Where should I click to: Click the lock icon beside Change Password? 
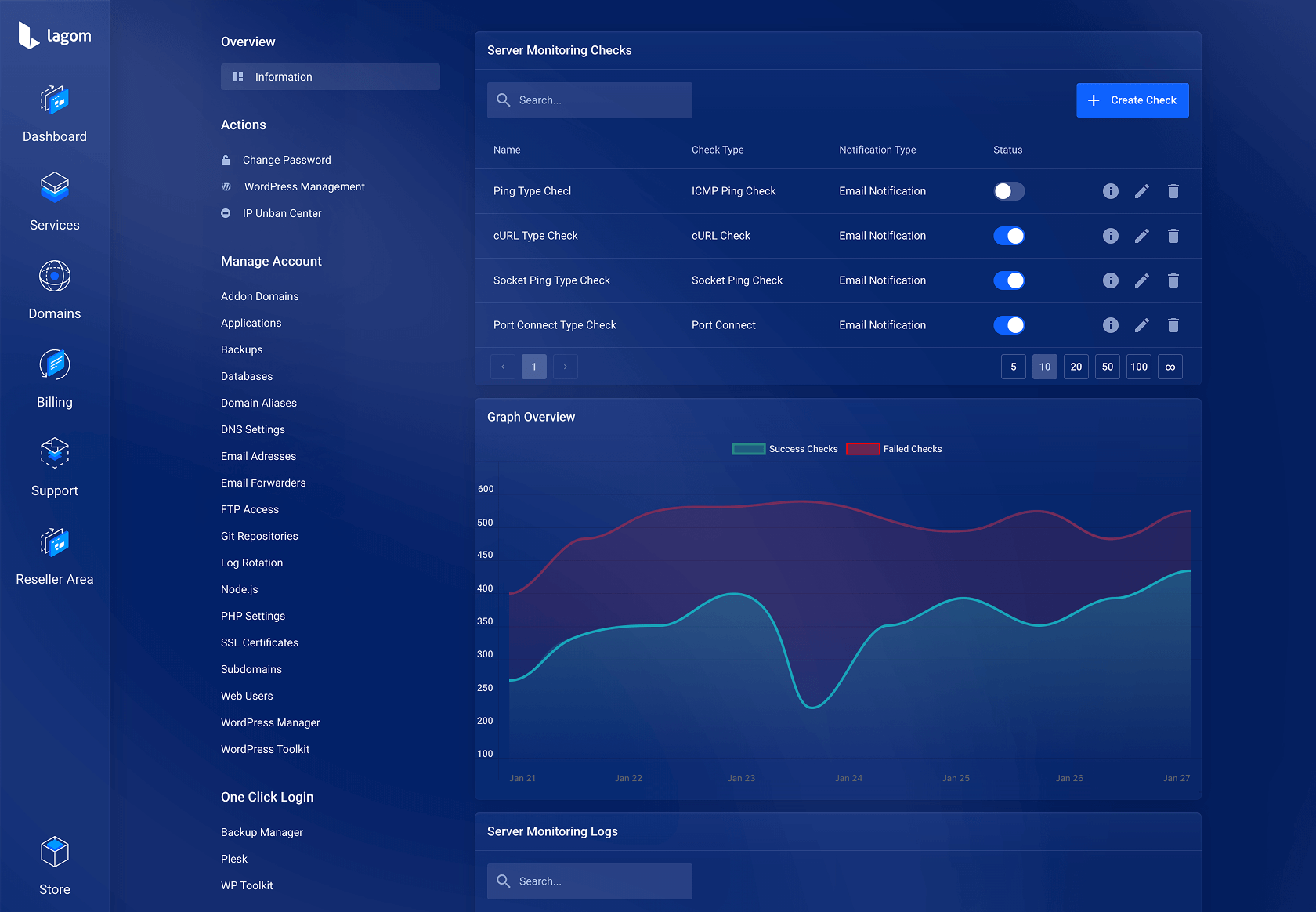coord(226,160)
